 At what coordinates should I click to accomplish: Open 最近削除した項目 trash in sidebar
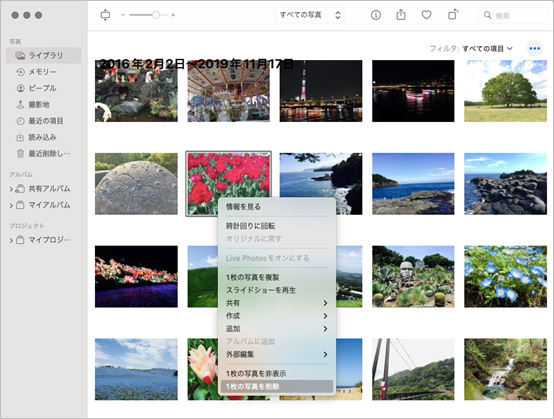43,153
